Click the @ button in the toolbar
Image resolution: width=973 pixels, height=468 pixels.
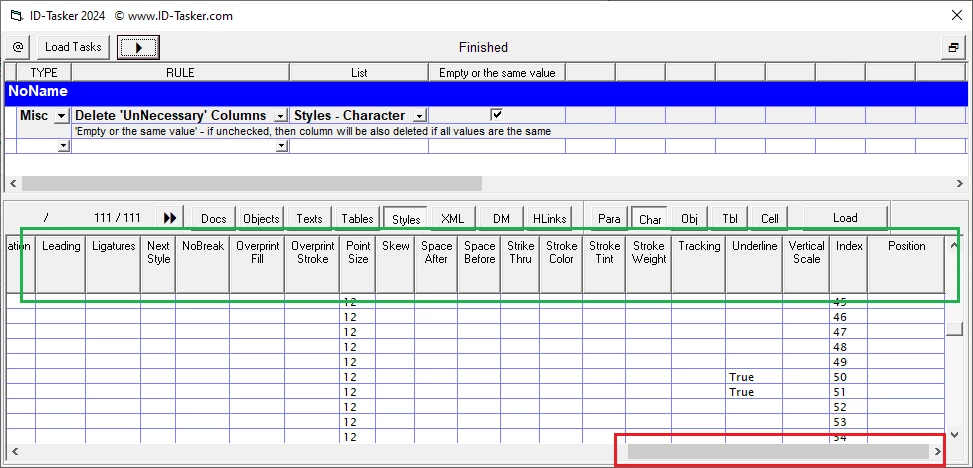click(x=19, y=47)
